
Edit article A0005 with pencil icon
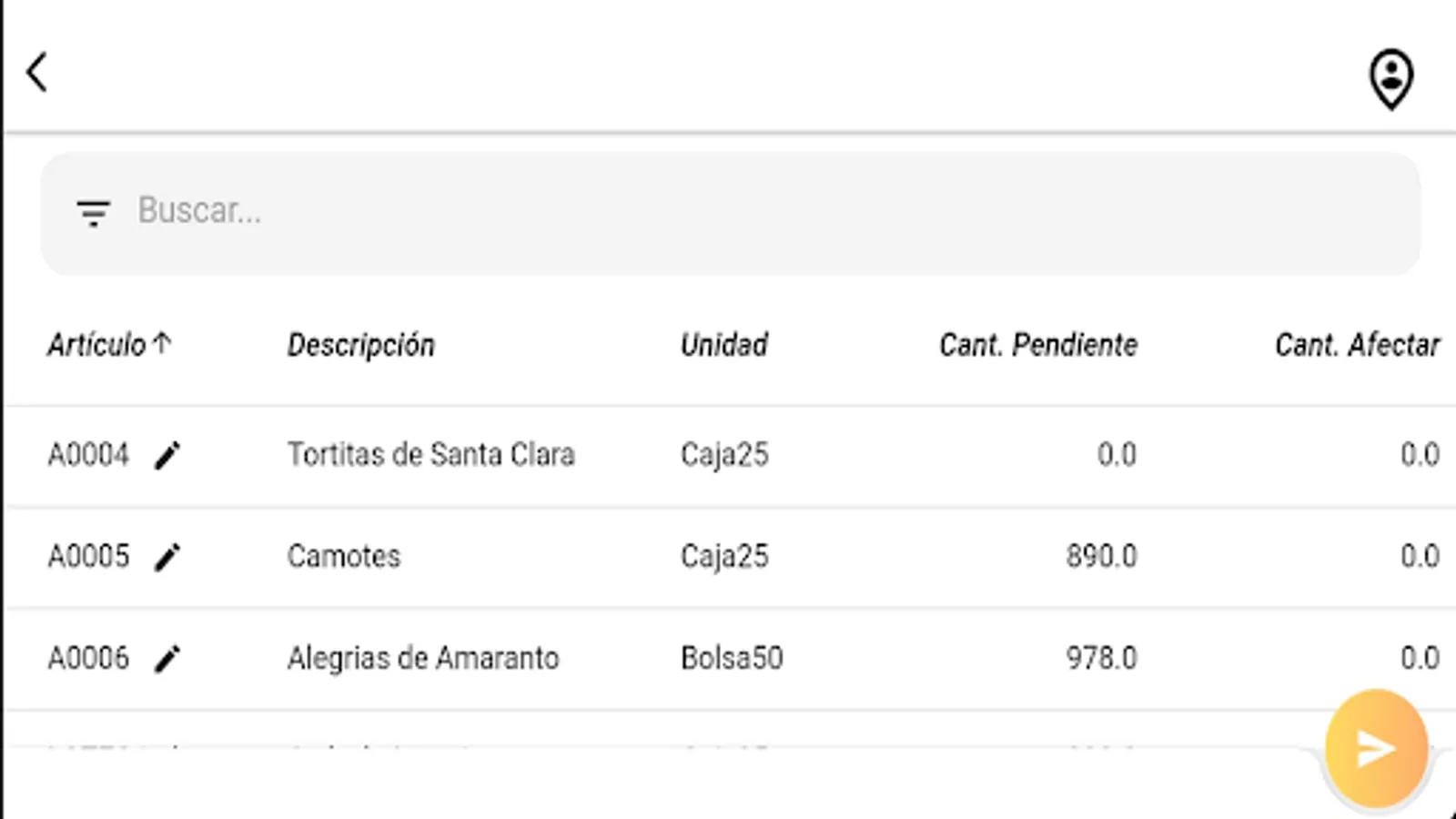167,557
